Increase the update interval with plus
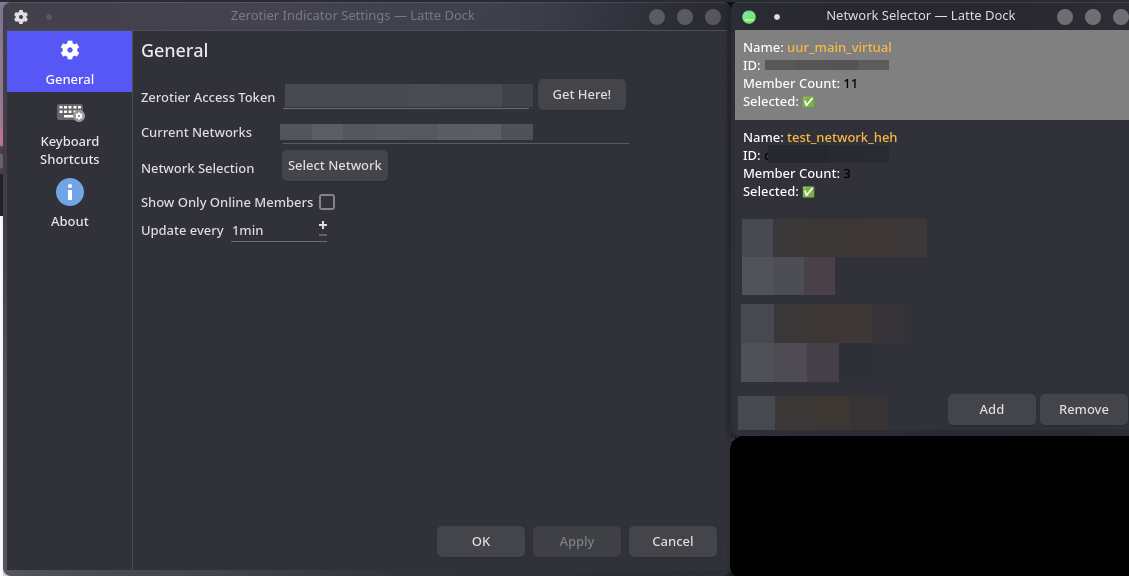Image resolution: width=1129 pixels, height=576 pixels. [323, 225]
